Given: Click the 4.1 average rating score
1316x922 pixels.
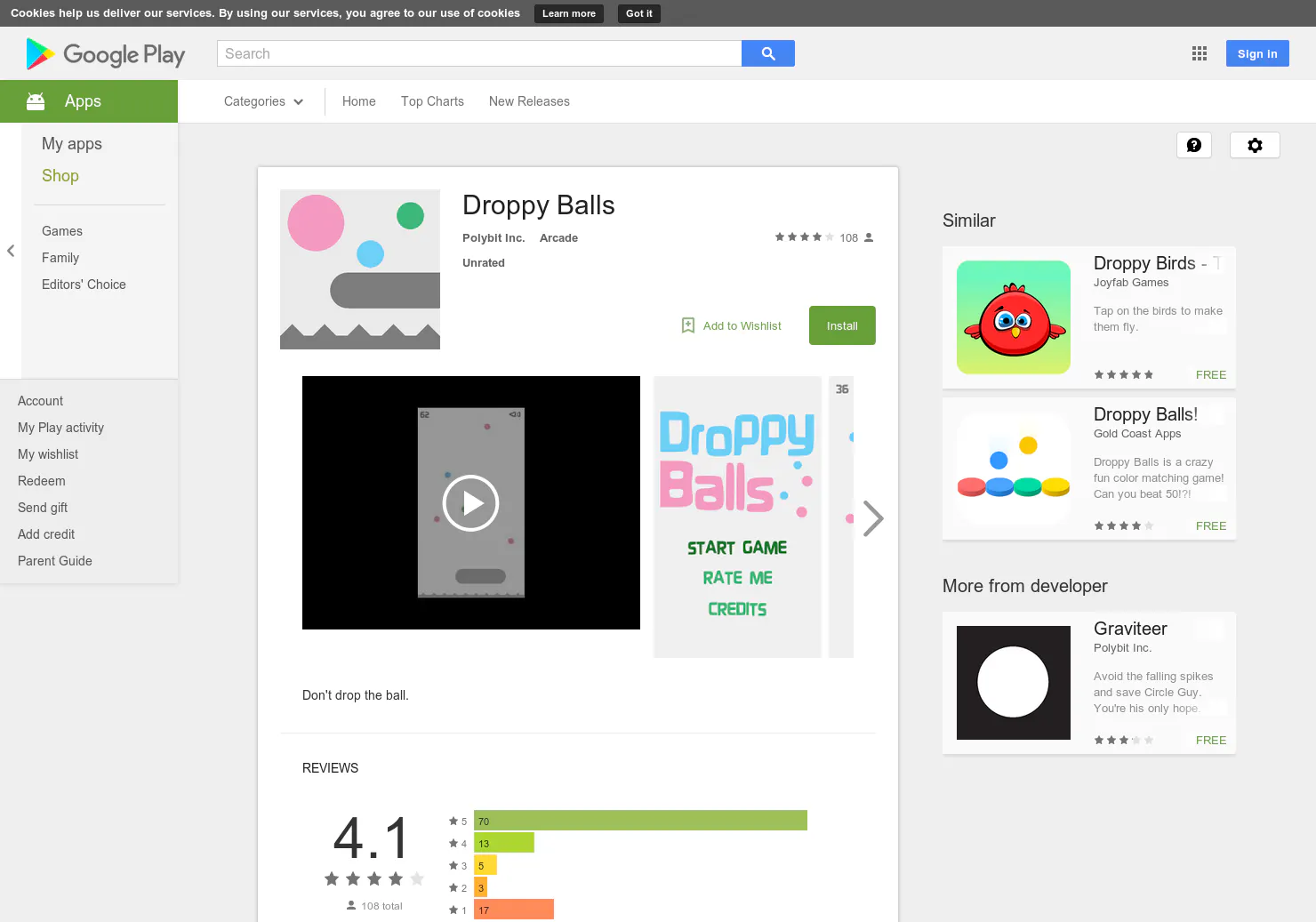Looking at the screenshot, I should 371,838.
